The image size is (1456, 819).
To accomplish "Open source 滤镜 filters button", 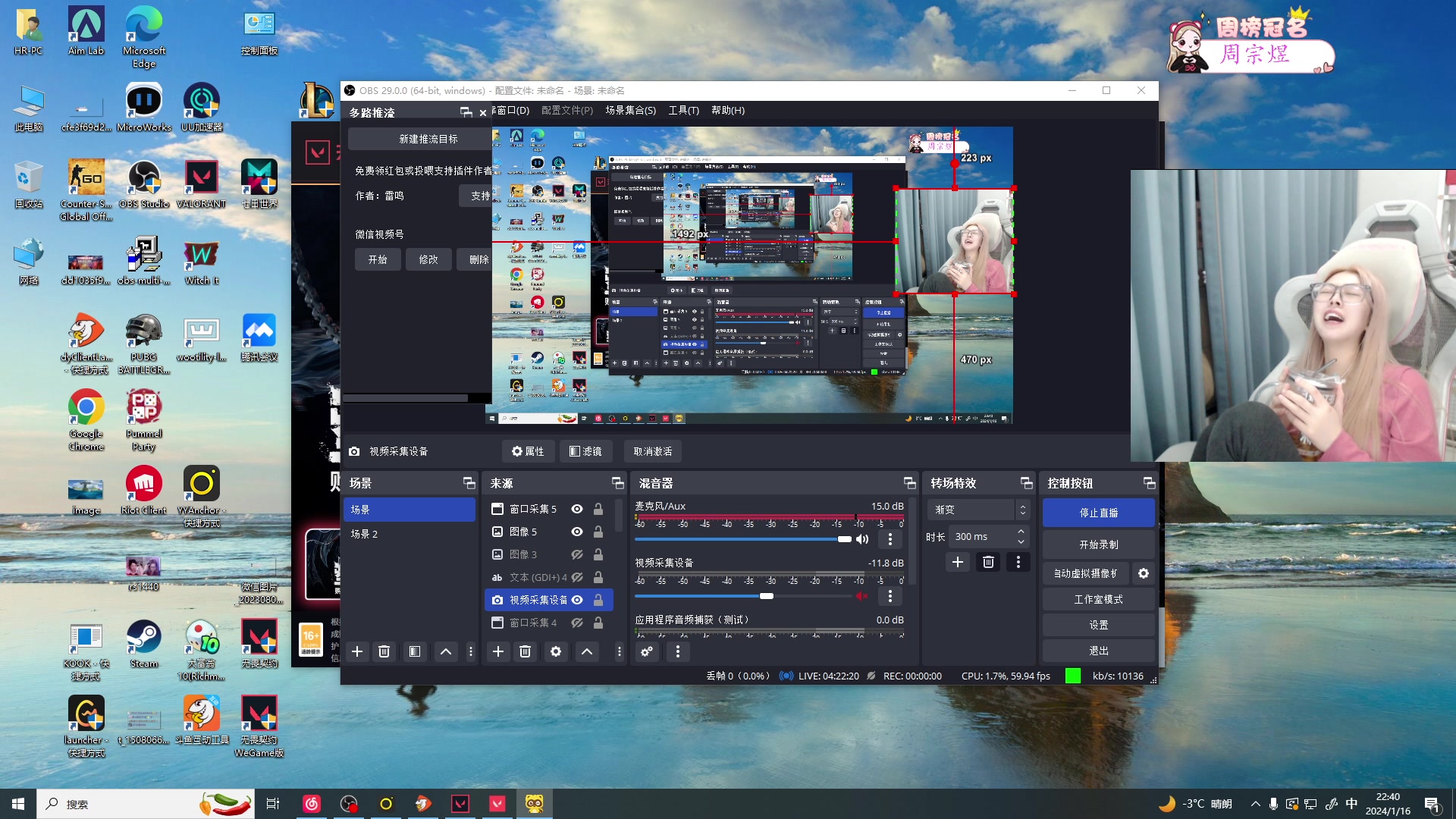I will (585, 451).
